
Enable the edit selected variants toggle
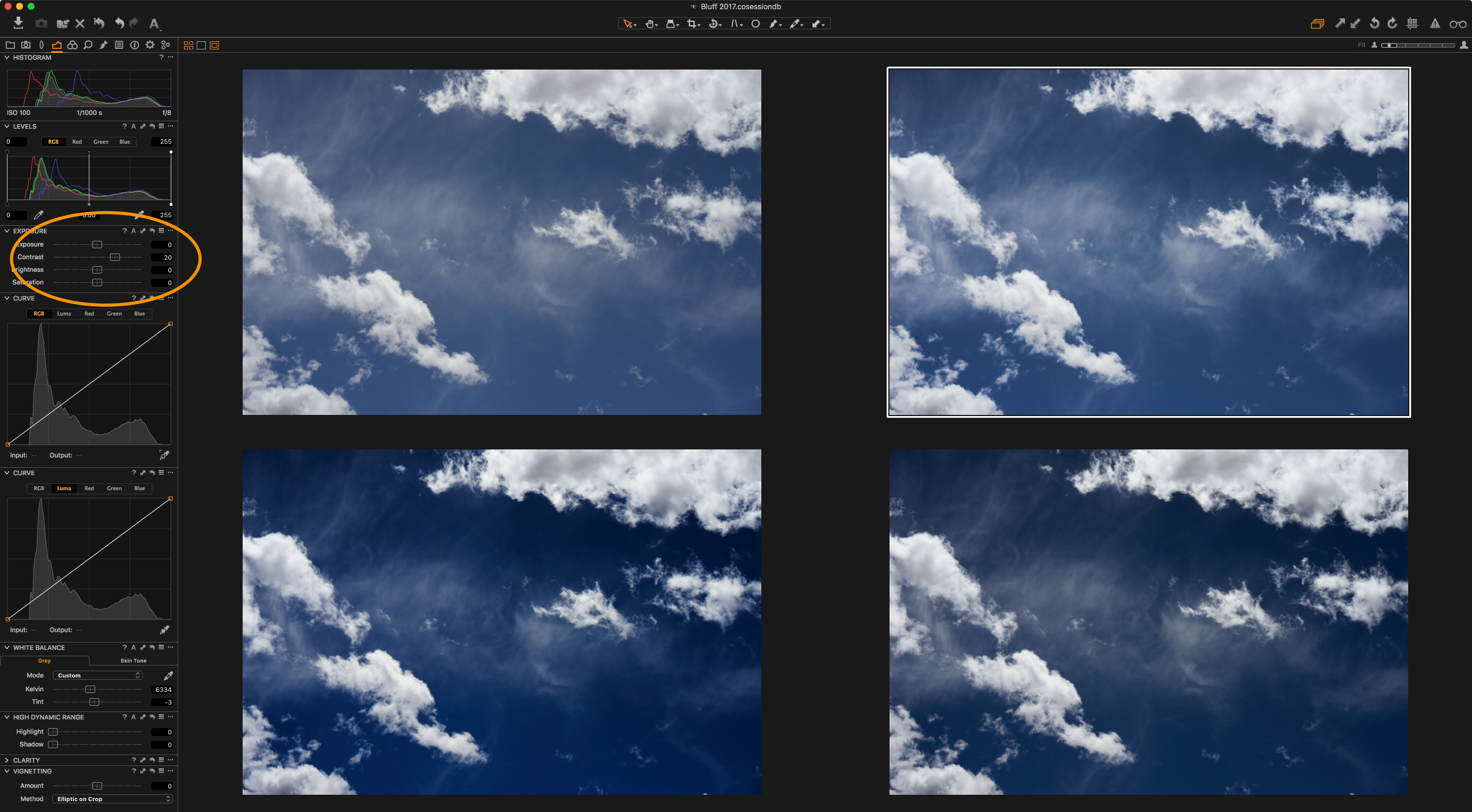(x=1317, y=24)
